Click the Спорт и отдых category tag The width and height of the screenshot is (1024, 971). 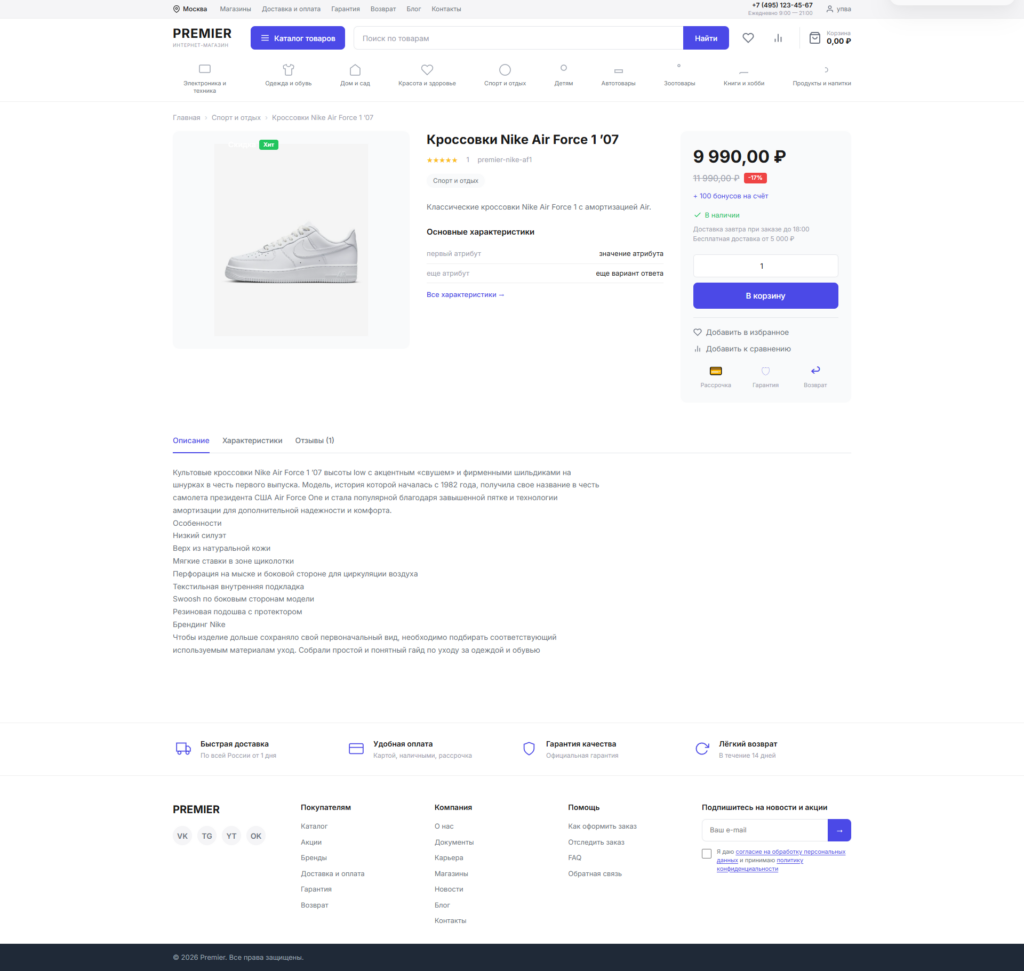455,181
